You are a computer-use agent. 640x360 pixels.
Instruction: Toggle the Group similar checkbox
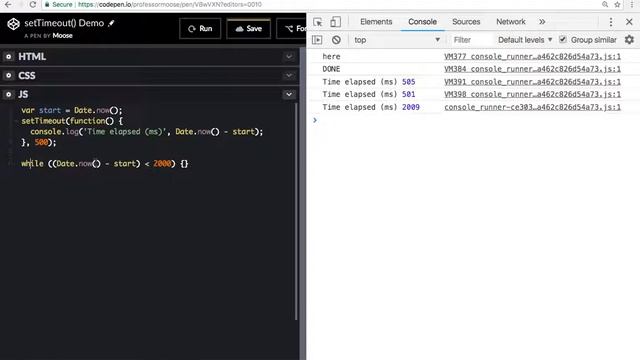tap(562, 40)
